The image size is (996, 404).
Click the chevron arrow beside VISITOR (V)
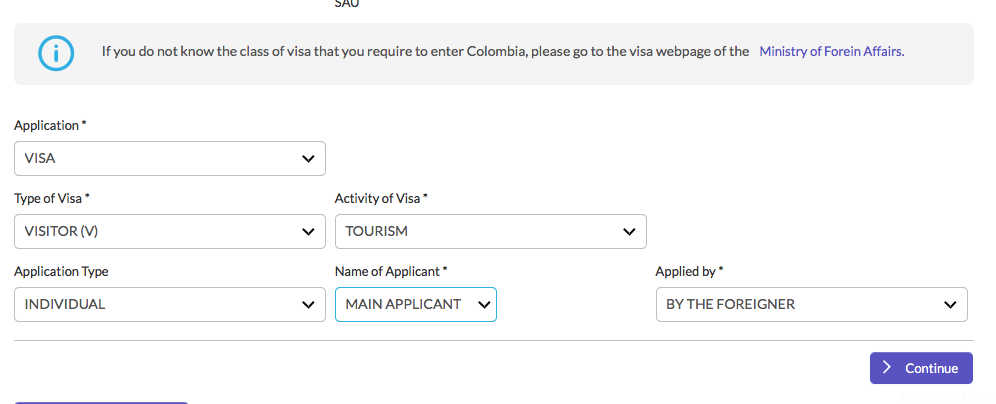[307, 232]
